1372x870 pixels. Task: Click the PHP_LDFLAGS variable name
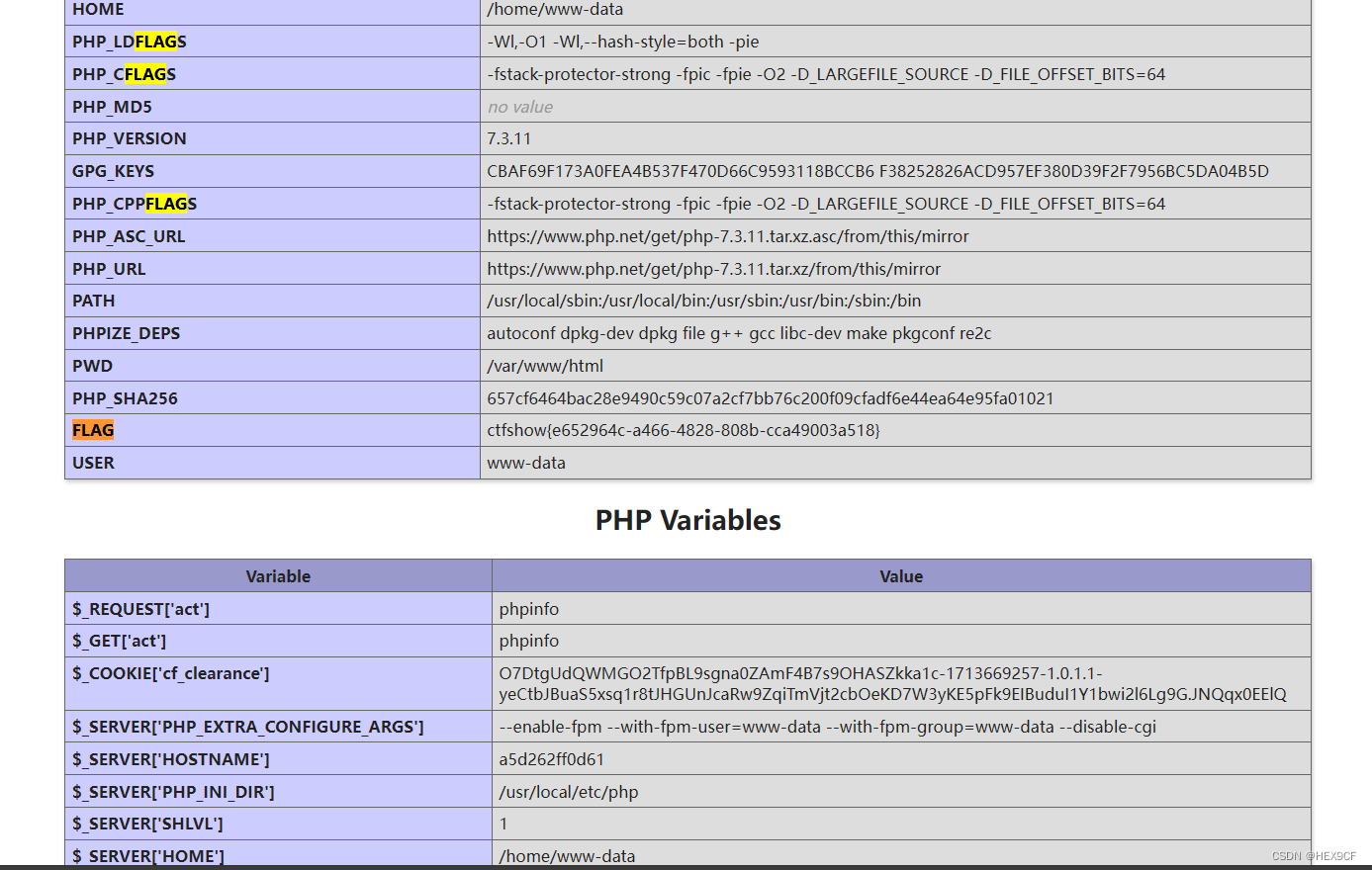click(x=130, y=42)
